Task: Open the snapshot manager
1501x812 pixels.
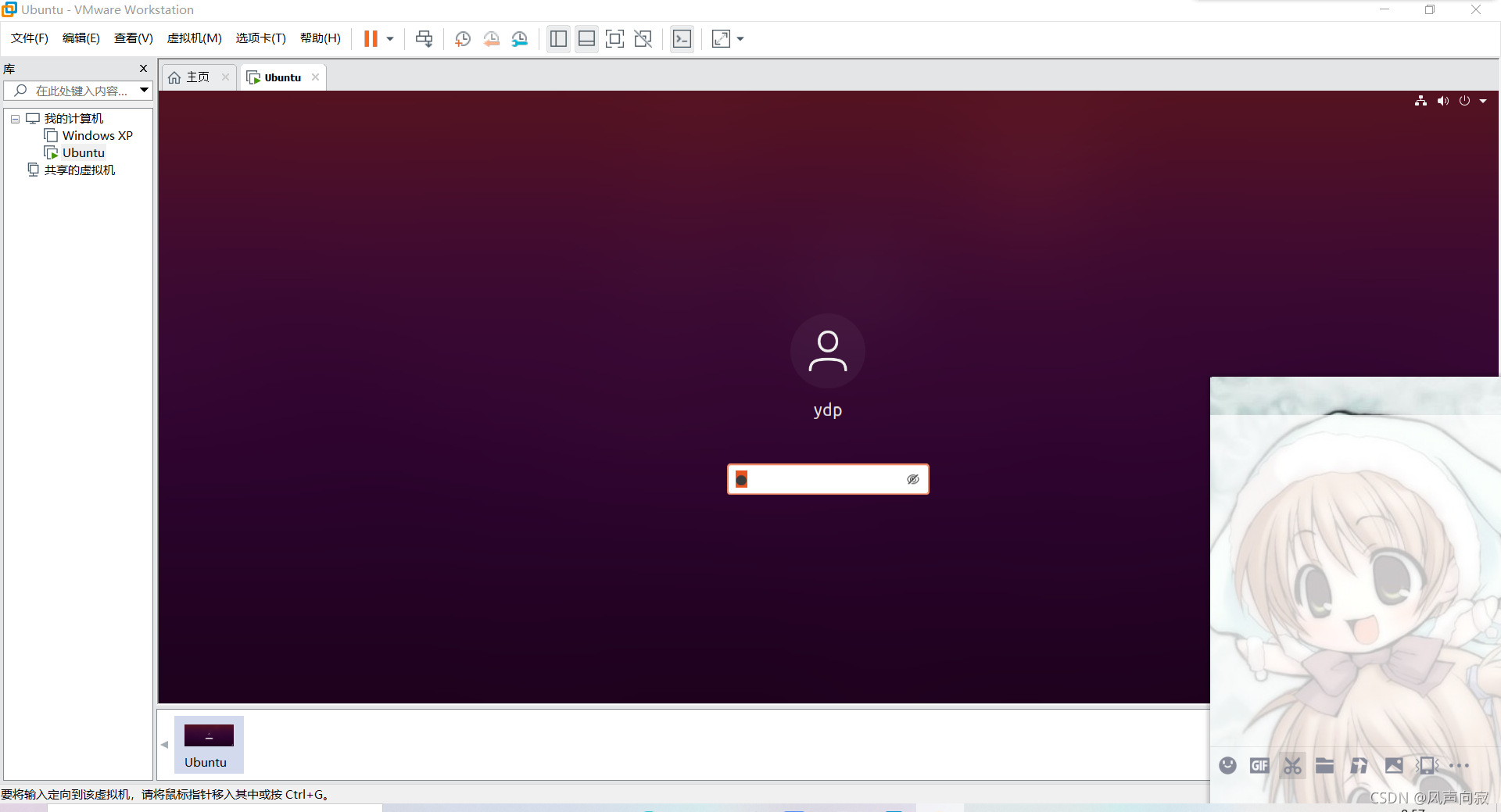Action: pyautogui.click(x=519, y=38)
